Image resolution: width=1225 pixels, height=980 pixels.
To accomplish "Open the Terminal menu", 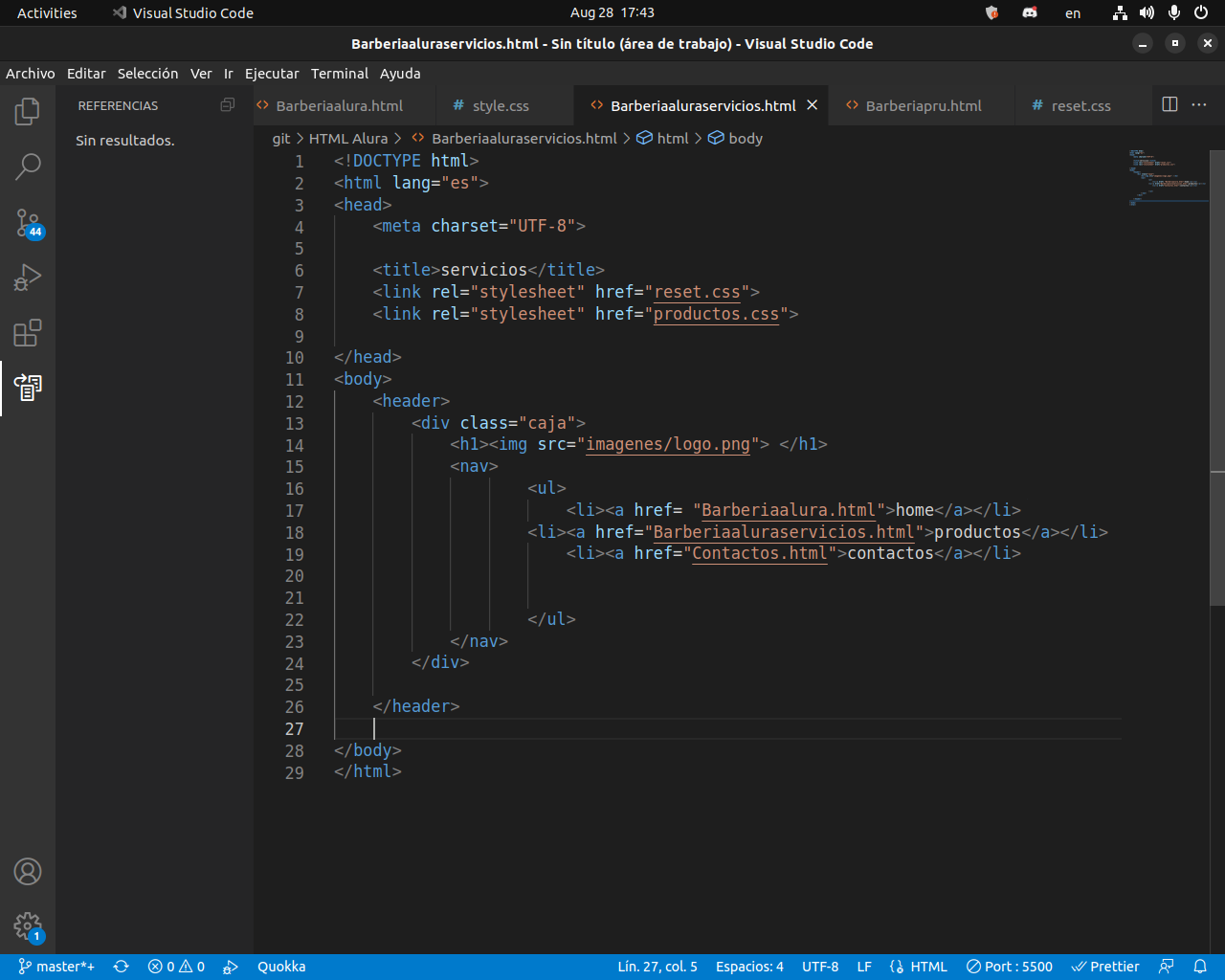I will point(340,74).
